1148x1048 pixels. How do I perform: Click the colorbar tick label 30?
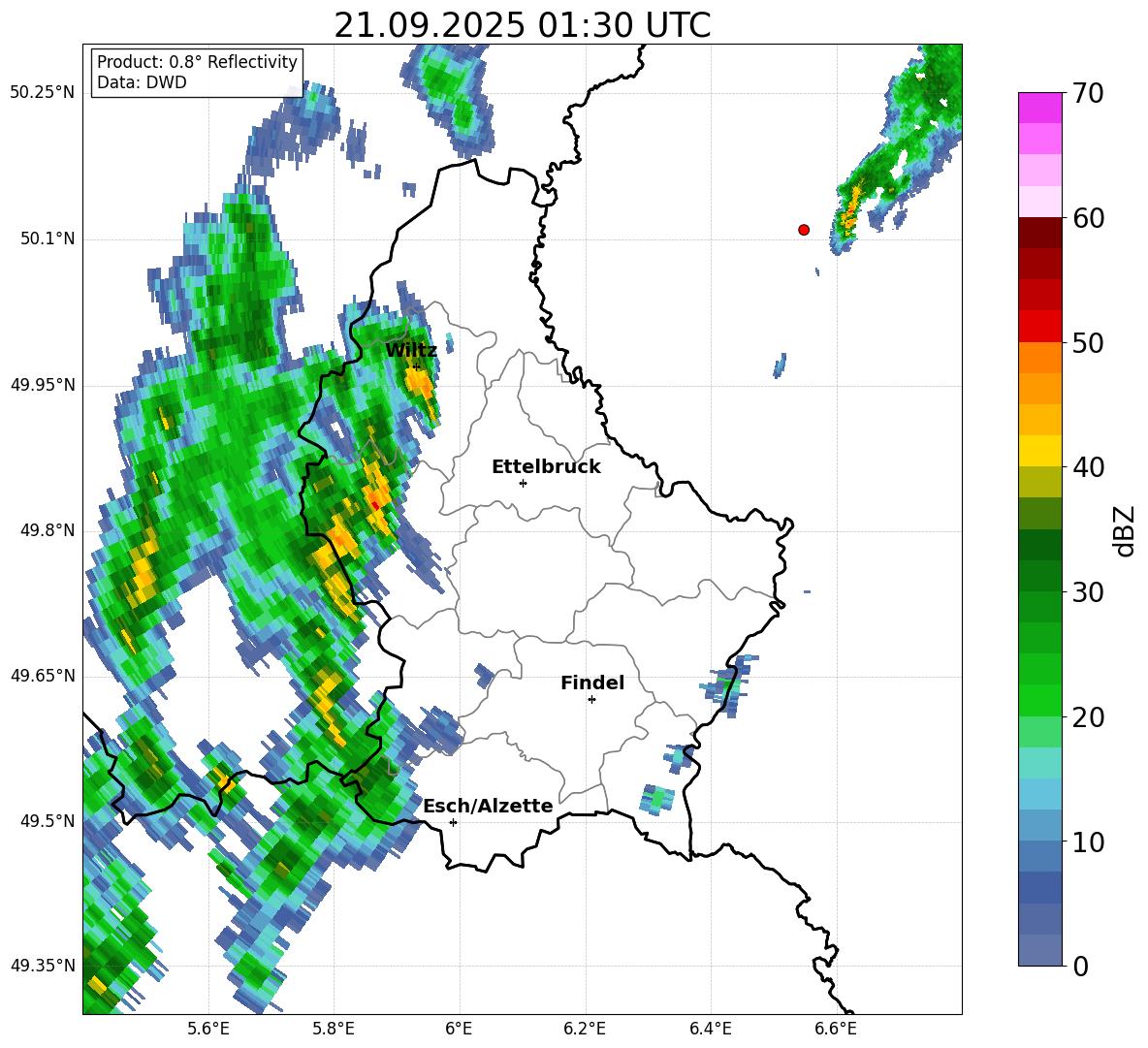pyautogui.click(x=1088, y=592)
